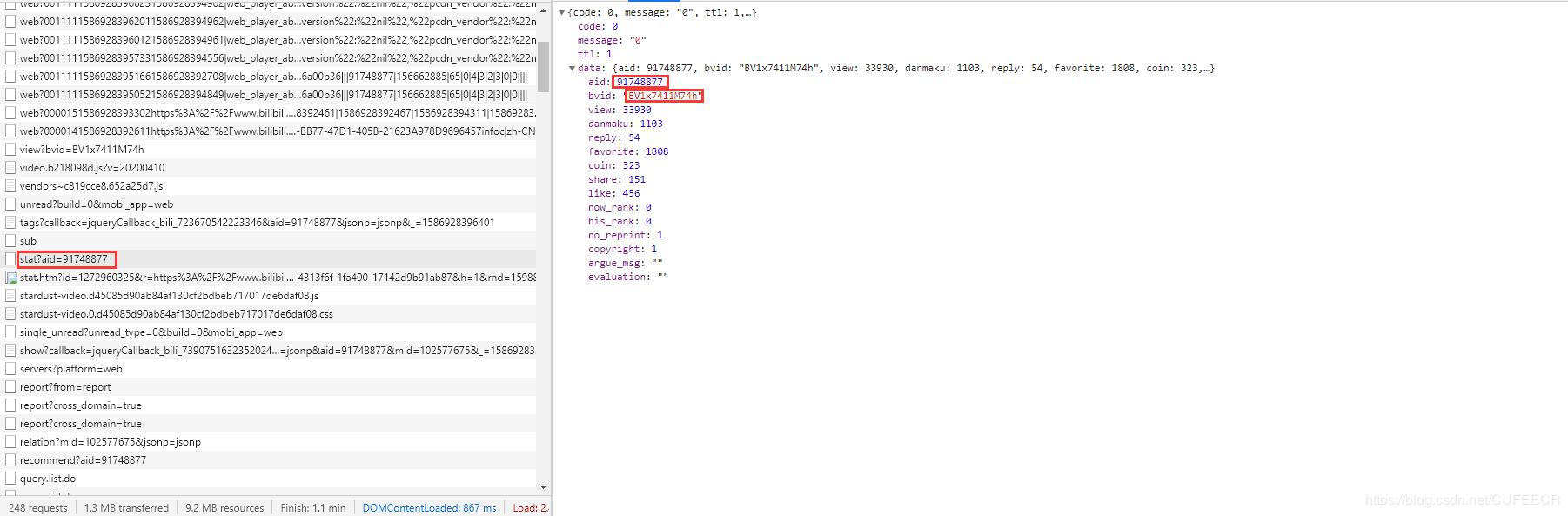The width and height of the screenshot is (1568, 516).
Task: Select the web?00111115869283957331586928394556 request
Action: (268, 58)
